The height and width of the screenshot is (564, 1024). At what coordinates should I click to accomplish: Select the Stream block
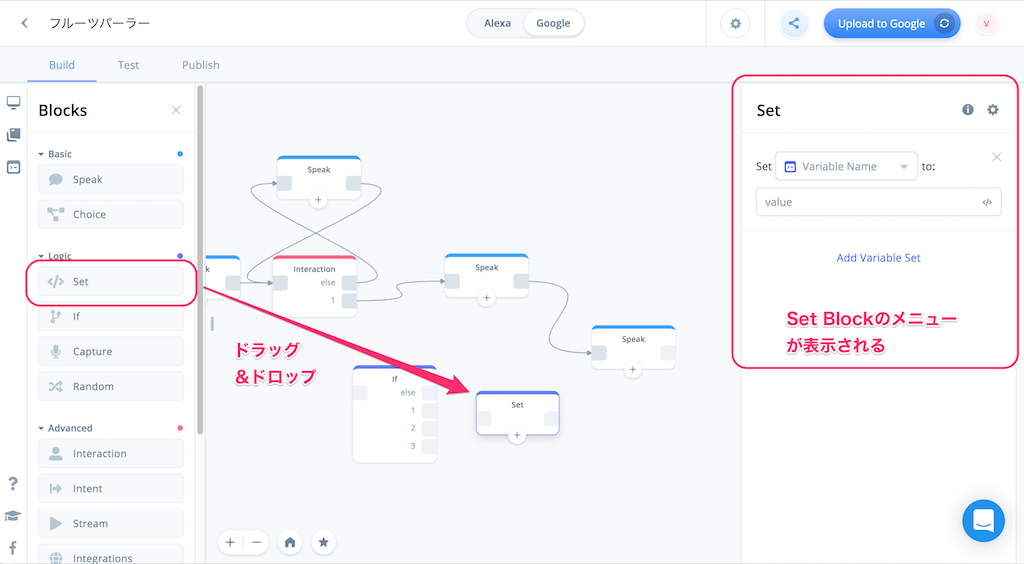pyautogui.click(x=110, y=524)
